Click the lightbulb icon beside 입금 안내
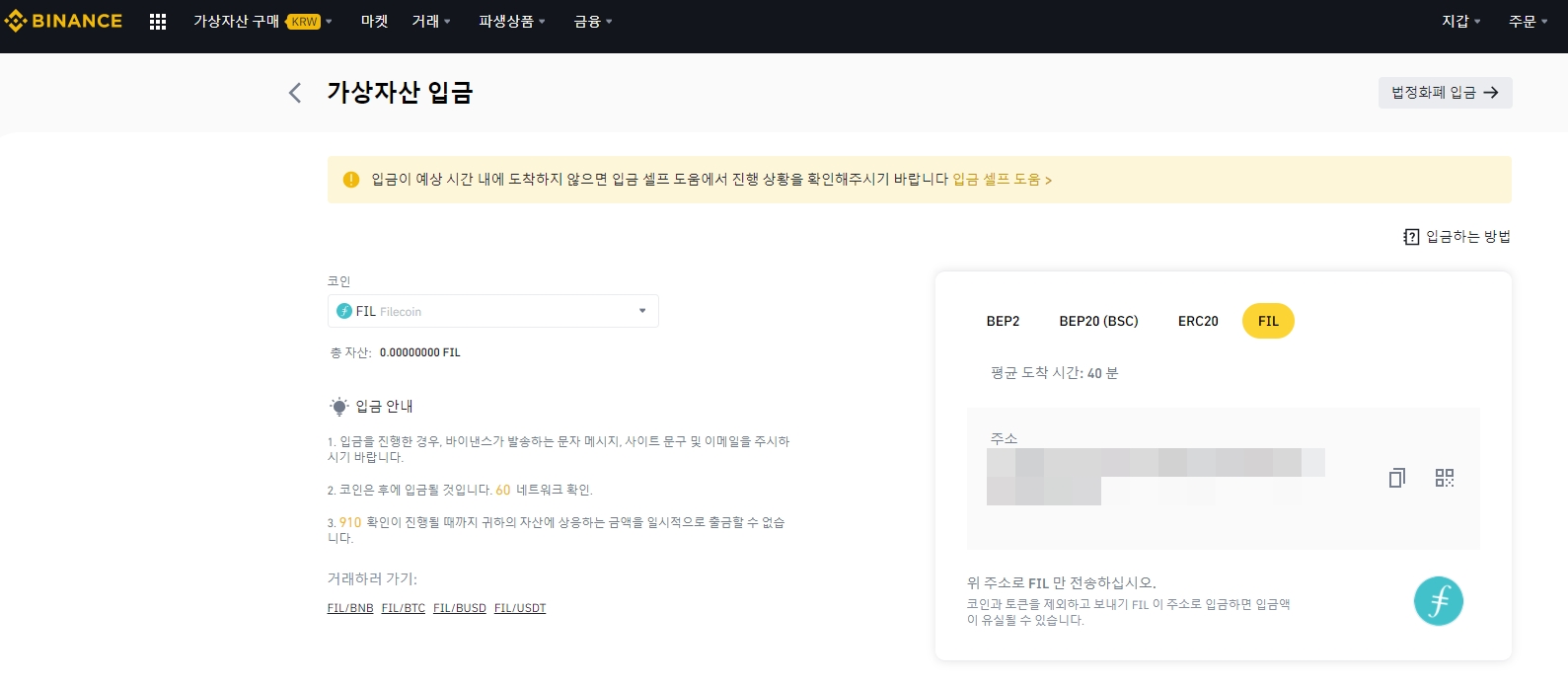 [339, 407]
